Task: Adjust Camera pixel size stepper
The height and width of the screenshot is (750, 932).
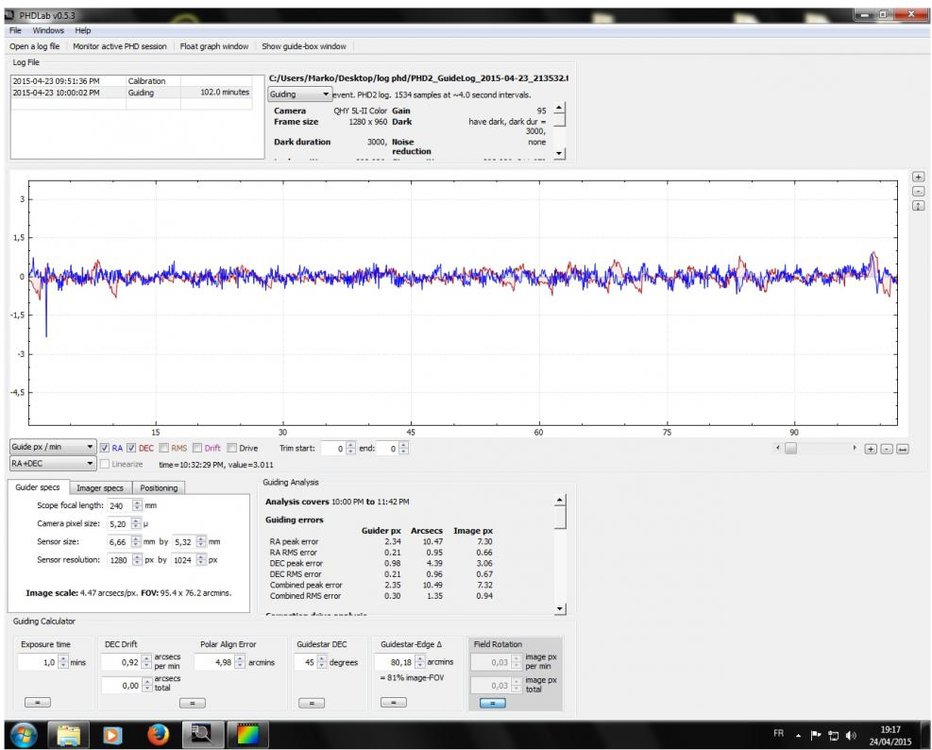Action: tap(136, 524)
